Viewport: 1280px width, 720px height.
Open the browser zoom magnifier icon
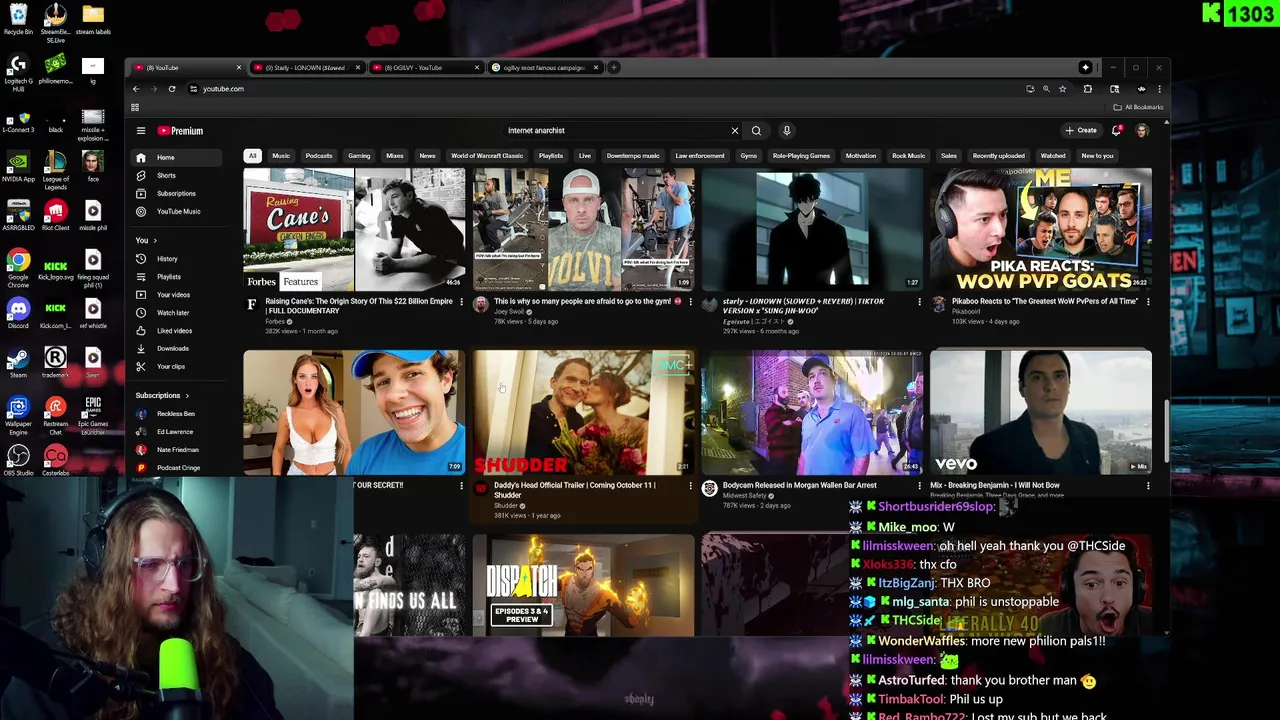click(x=1046, y=89)
